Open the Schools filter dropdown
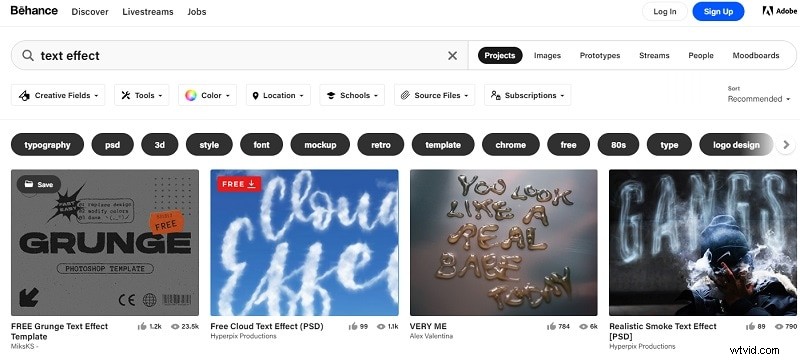Viewport: 800px width, 360px height. pos(352,95)
